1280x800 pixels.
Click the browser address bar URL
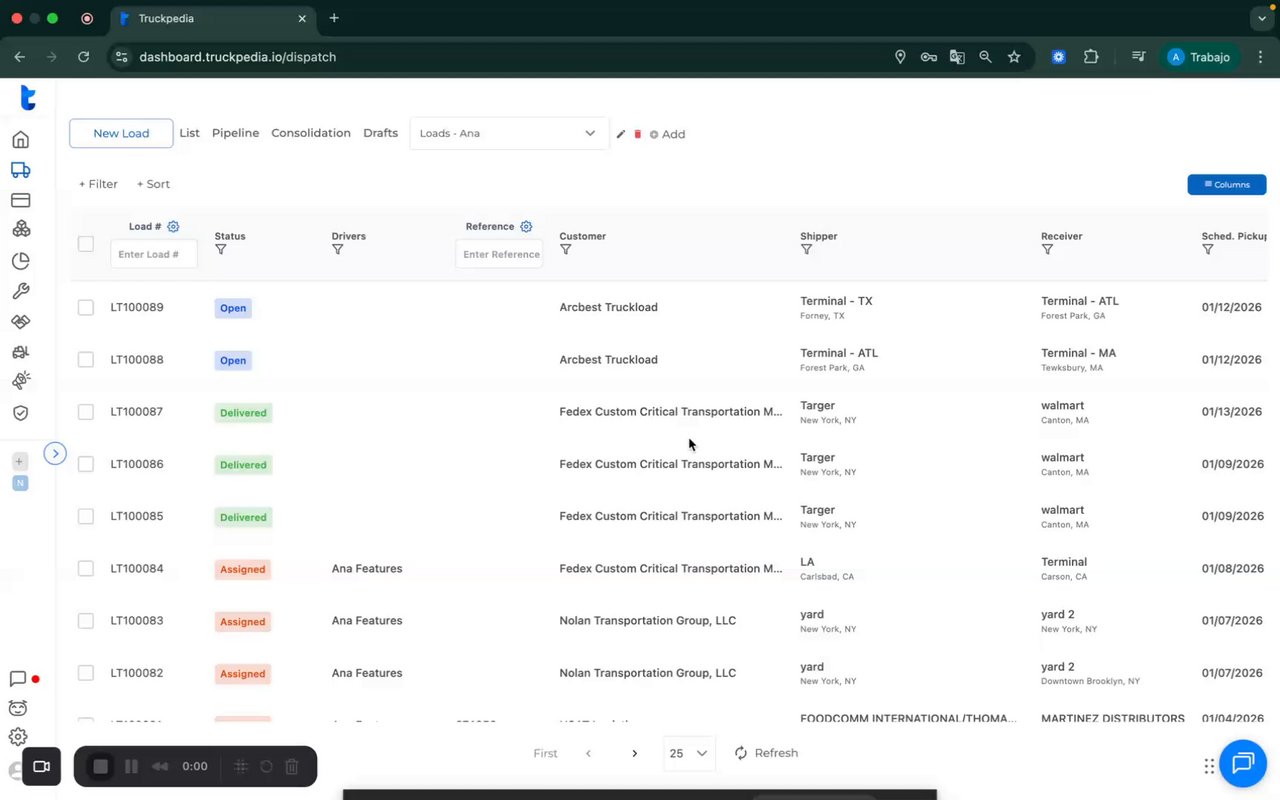click(237, 57)
